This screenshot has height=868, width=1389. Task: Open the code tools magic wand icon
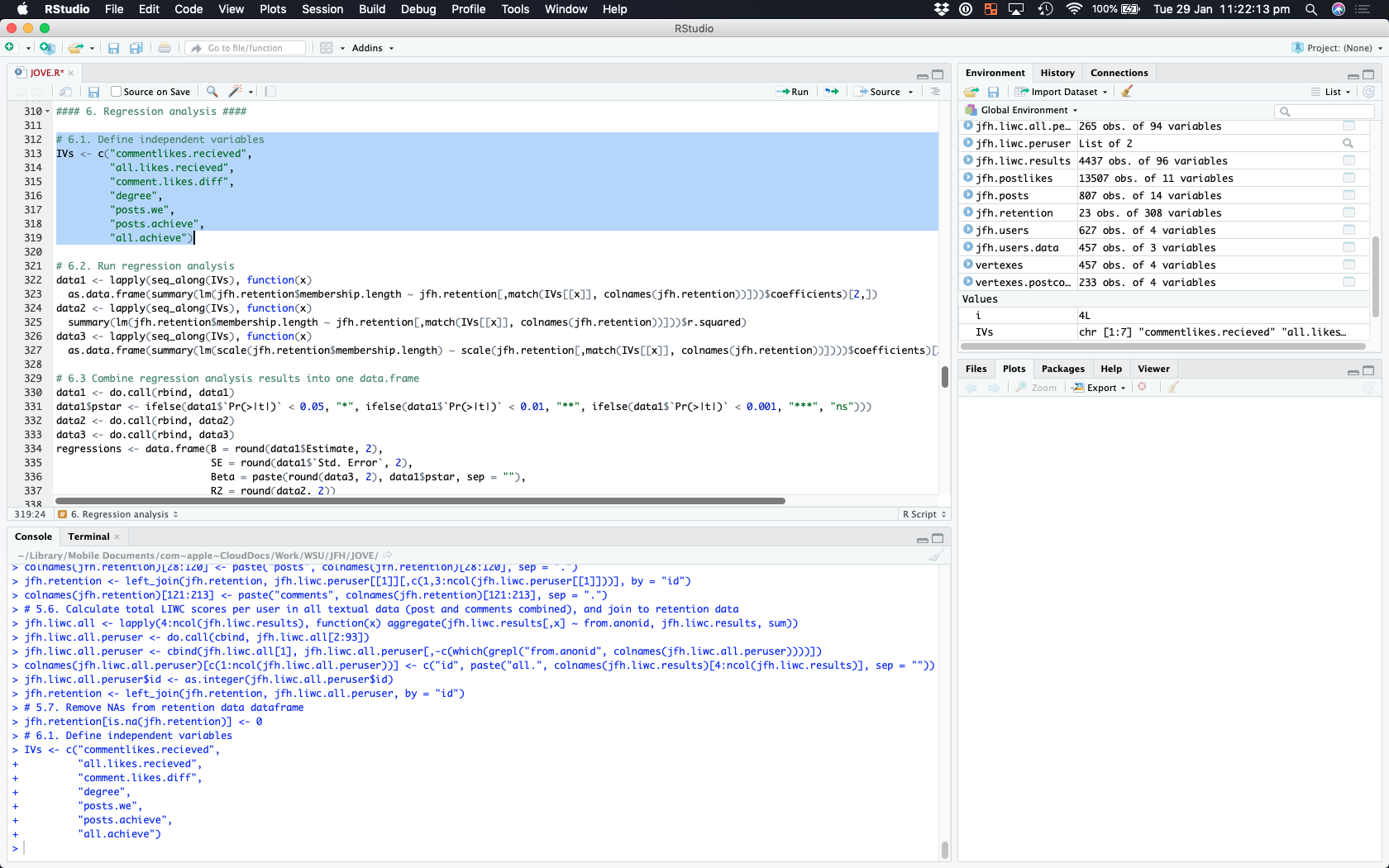tap(236, 92)
